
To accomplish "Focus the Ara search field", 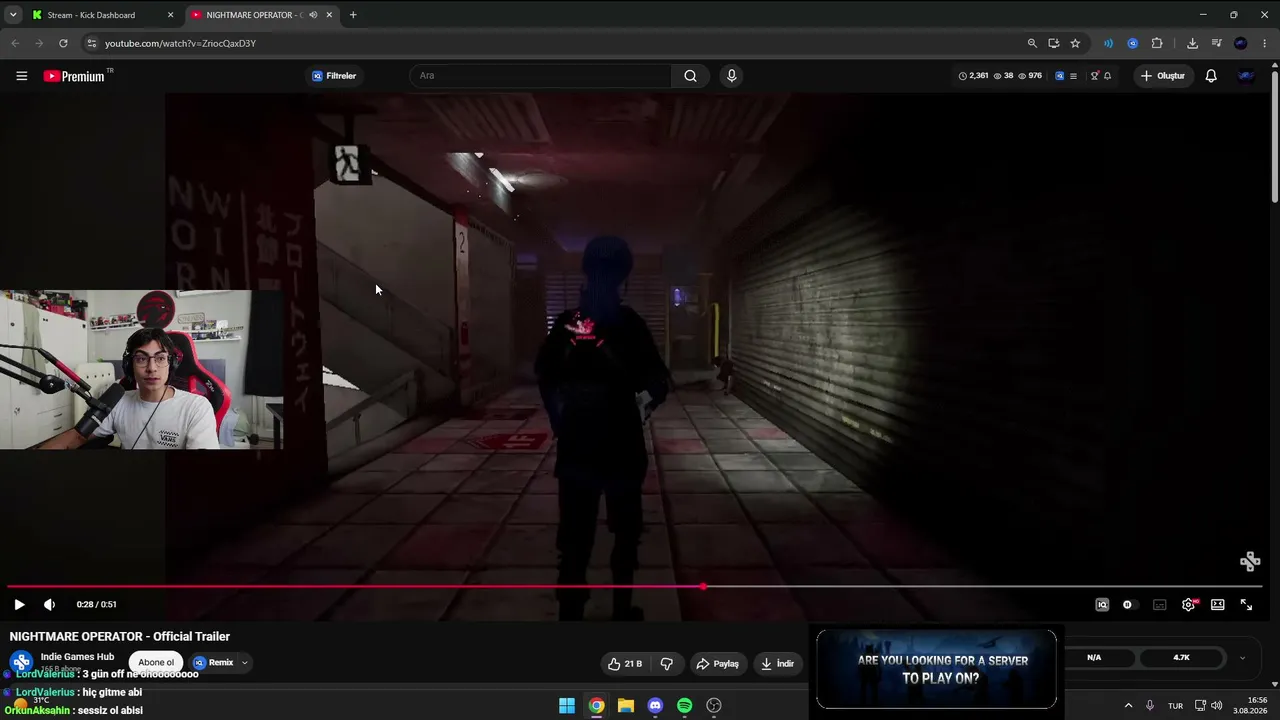I will click(x=541, y=76).
